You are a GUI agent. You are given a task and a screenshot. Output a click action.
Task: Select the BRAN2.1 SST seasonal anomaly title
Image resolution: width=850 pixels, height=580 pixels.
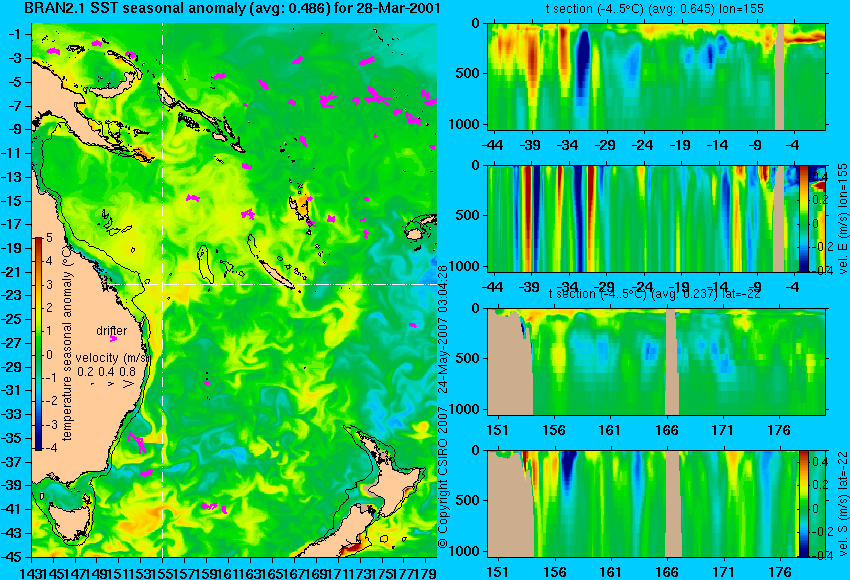tap(233, 8)
